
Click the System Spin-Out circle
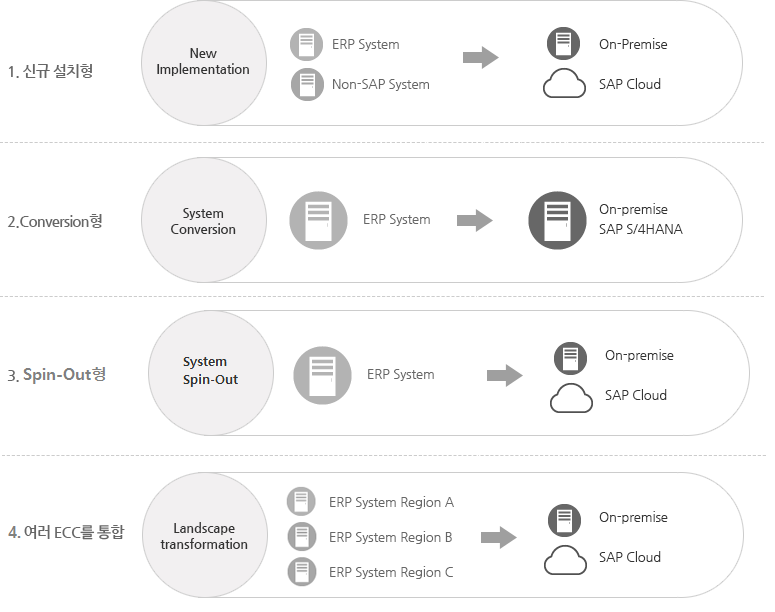(210, 371)
